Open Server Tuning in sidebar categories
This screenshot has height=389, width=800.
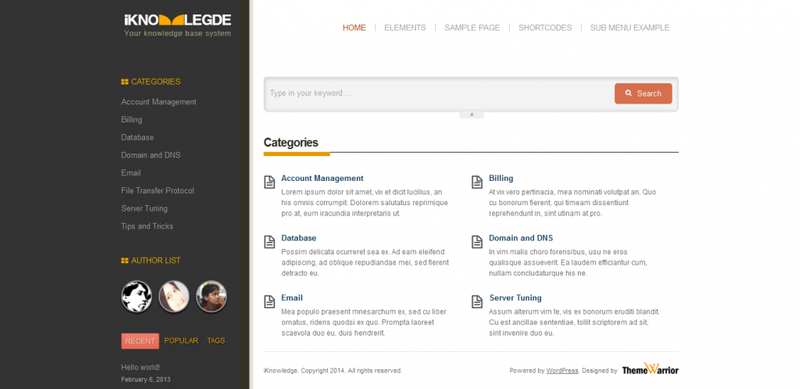pos(144,208)
